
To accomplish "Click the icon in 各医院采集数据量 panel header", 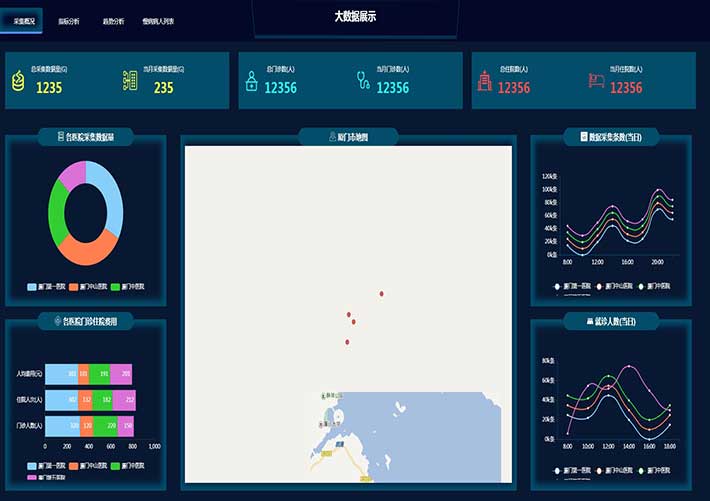I will pyautogui.click(x=60, y=138).
